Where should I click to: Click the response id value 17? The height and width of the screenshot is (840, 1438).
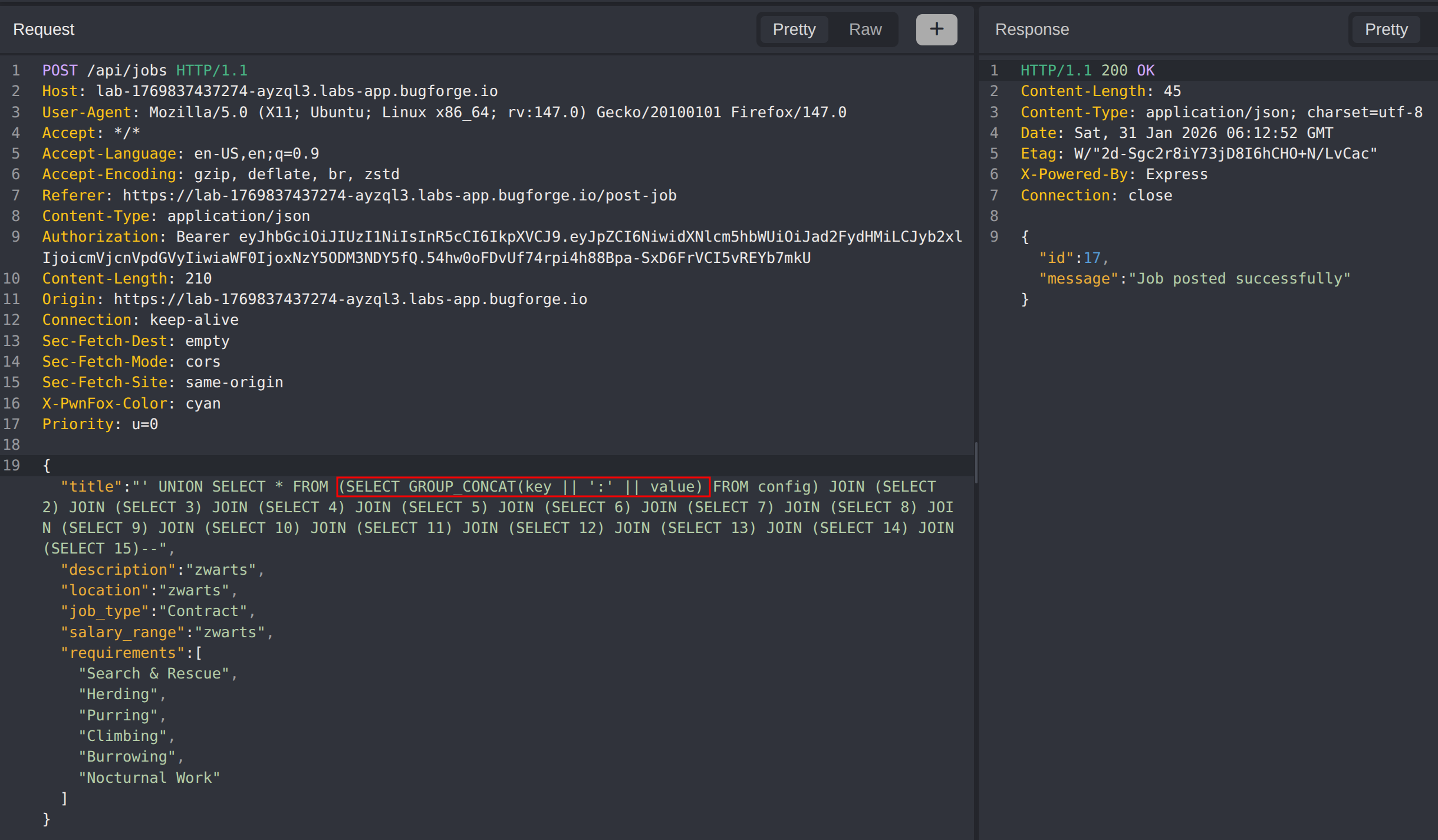tap(1091, 258)
